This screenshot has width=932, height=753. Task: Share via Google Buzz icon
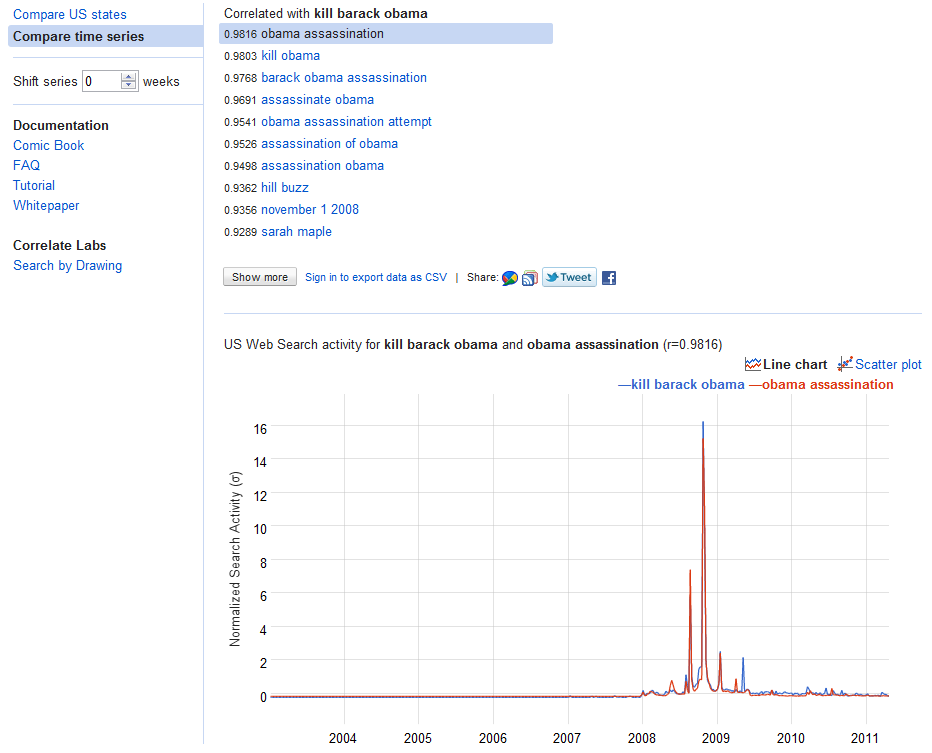(x=510, y=278)
